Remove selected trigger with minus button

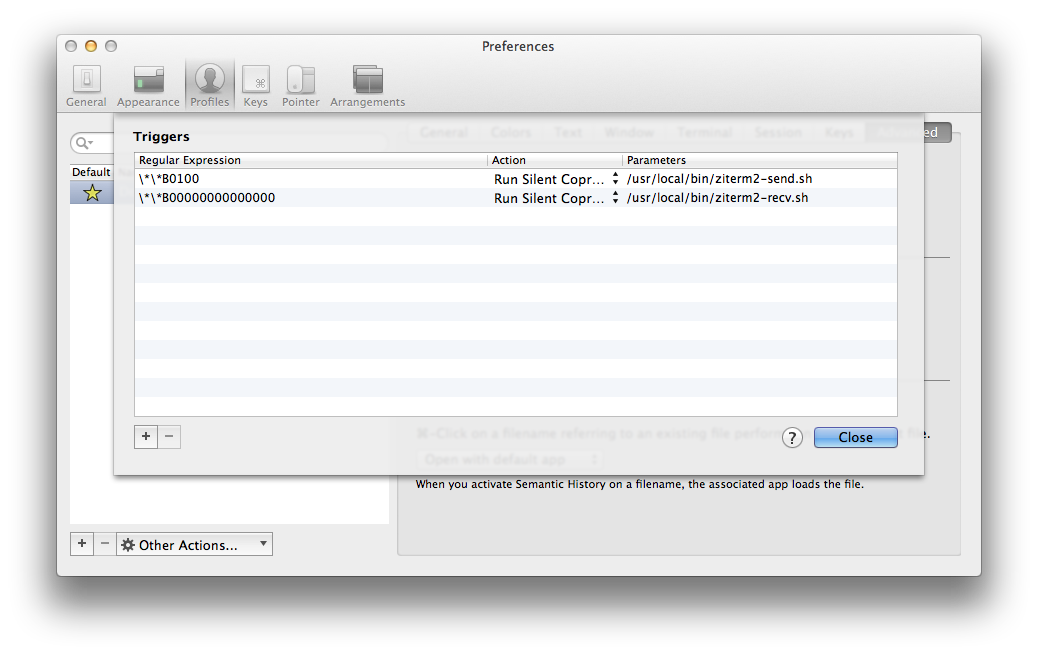(169, 436)
